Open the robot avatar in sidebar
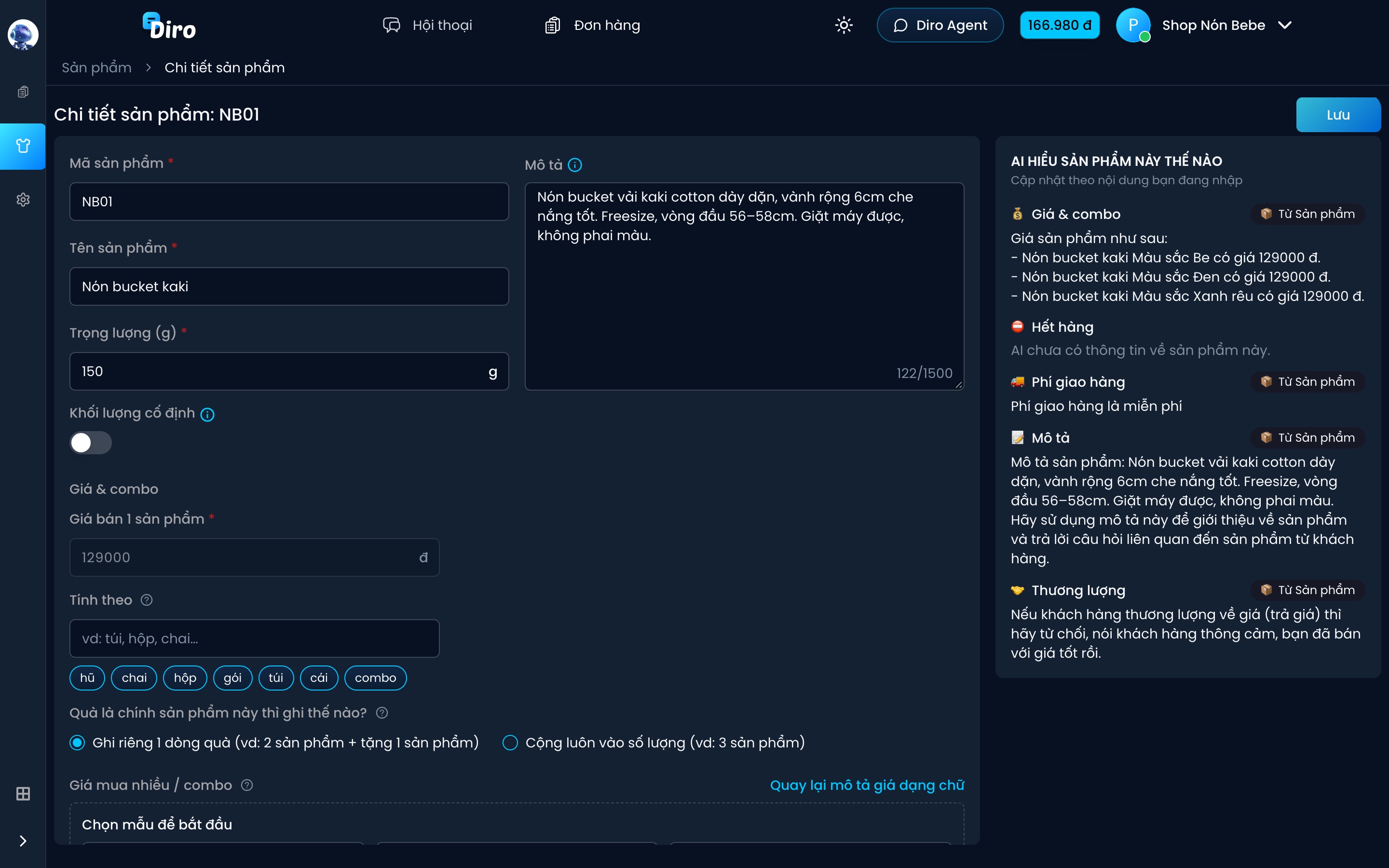Image resolution: width=1389 pixels, height=868 pixels. [23, 34]
